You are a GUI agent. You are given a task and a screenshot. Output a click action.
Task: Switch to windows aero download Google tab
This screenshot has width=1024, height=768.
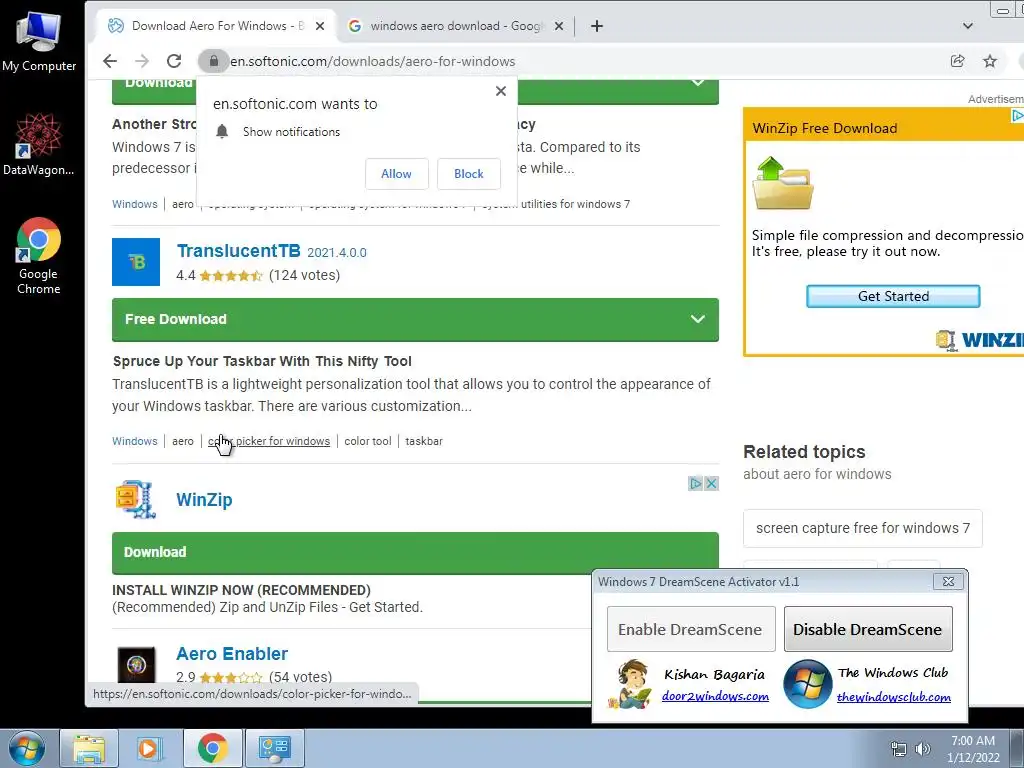click(x=456, y=26)
